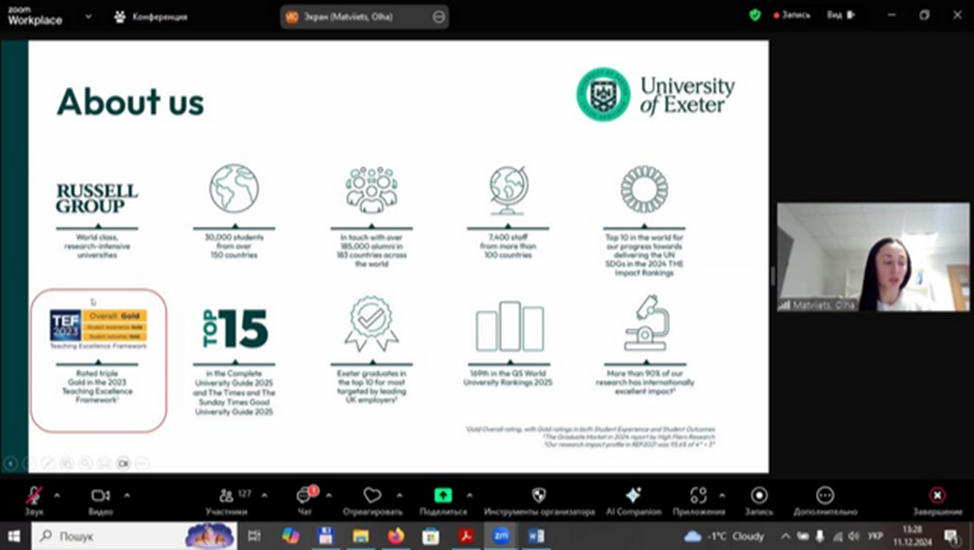Click the University of Exeter logo
Image resolution: width=974 pixels, height=550 pixels.
pyautogui.click(x=656, y=94)
